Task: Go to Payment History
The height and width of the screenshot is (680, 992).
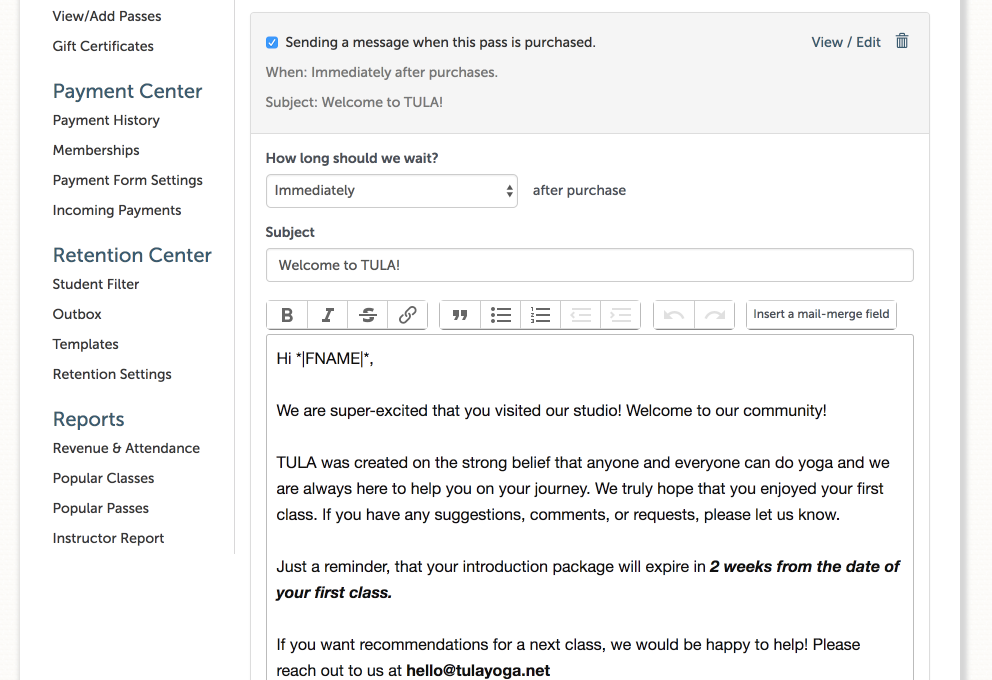Action: [106, 120]
